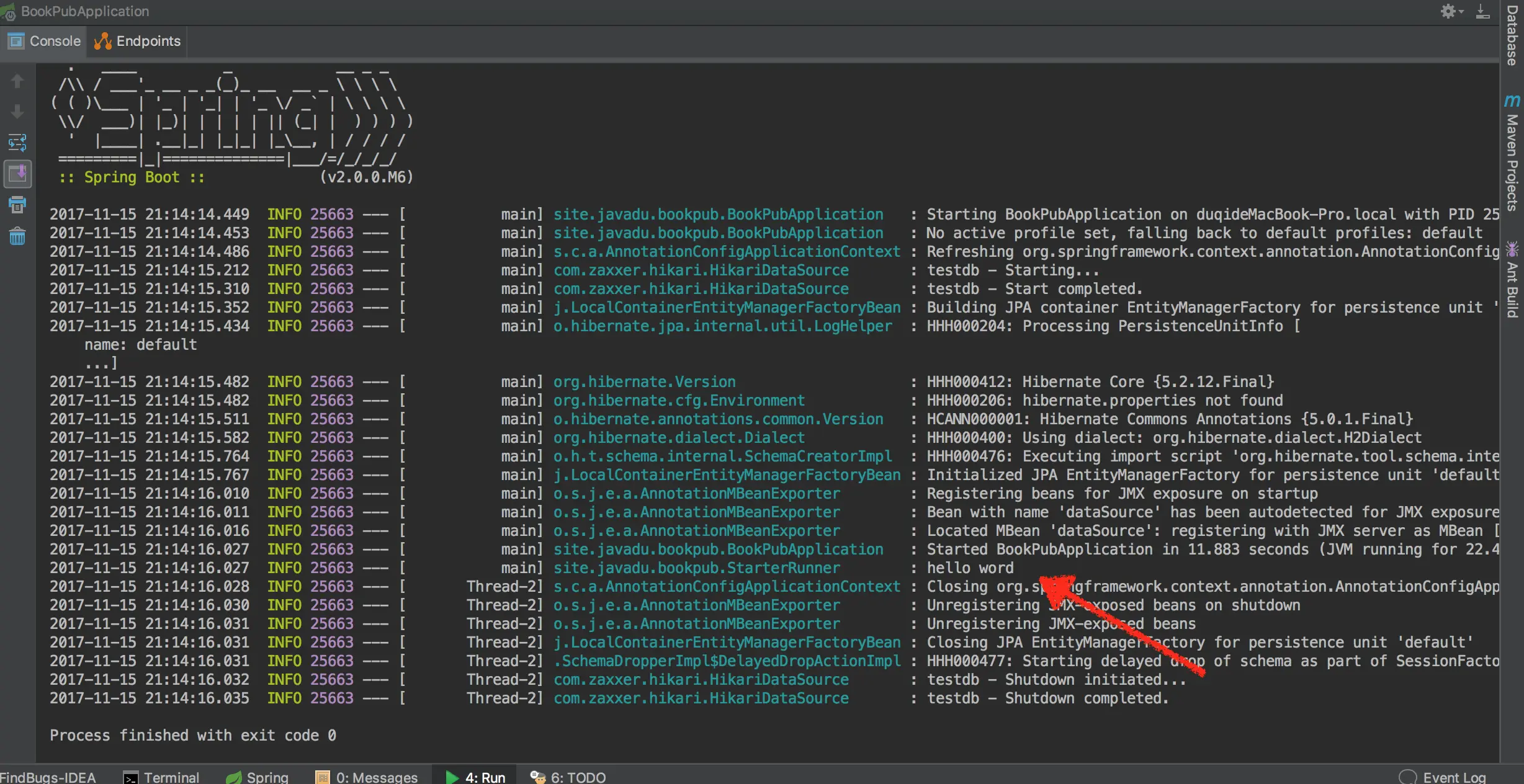Click the Down the Stack Trace arrow
Screen dimensions: 1524x784
click(17, 112)
